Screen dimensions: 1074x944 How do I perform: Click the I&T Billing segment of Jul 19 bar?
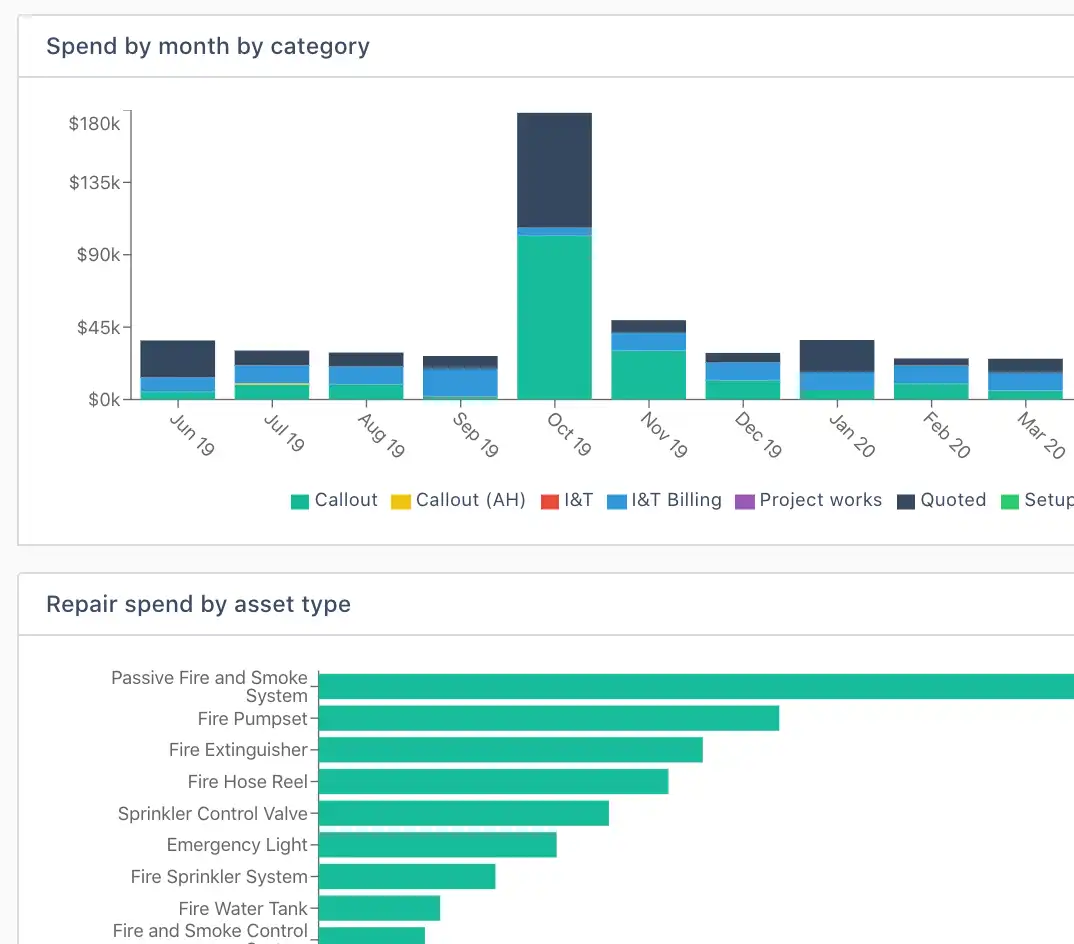[272, 374]
